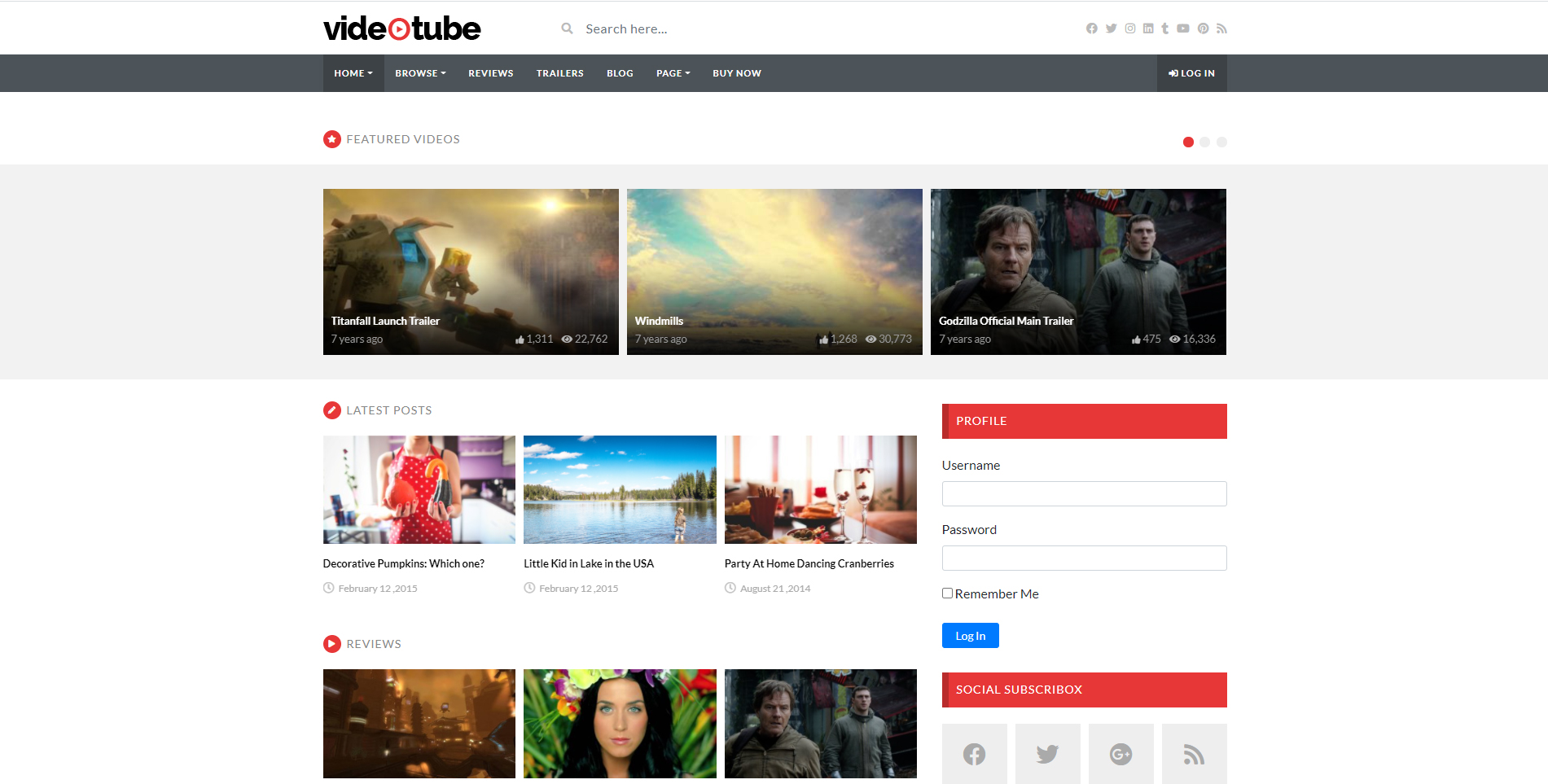Click the Windmills video title
Screen dimensions: 1548x784
click(x=659, y=321)
